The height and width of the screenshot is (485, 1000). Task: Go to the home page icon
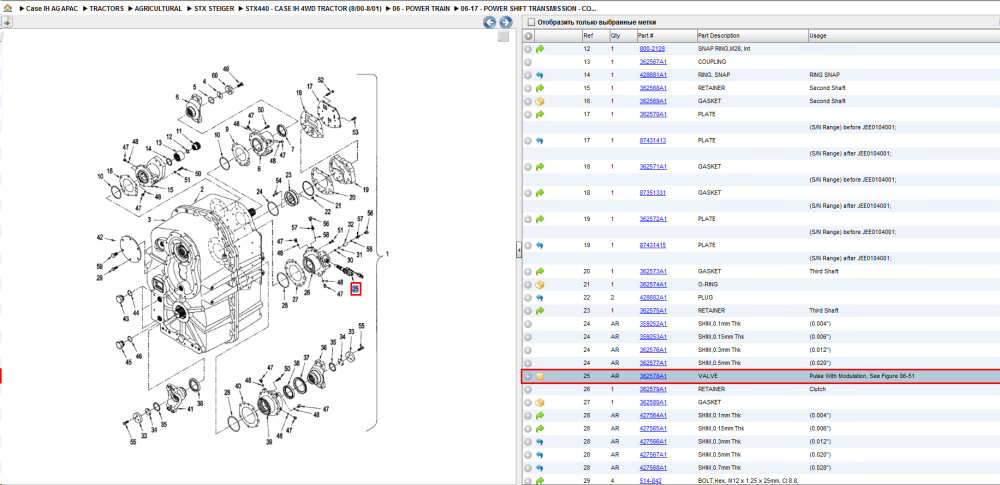pyautogui.click(x=8, y=9)
